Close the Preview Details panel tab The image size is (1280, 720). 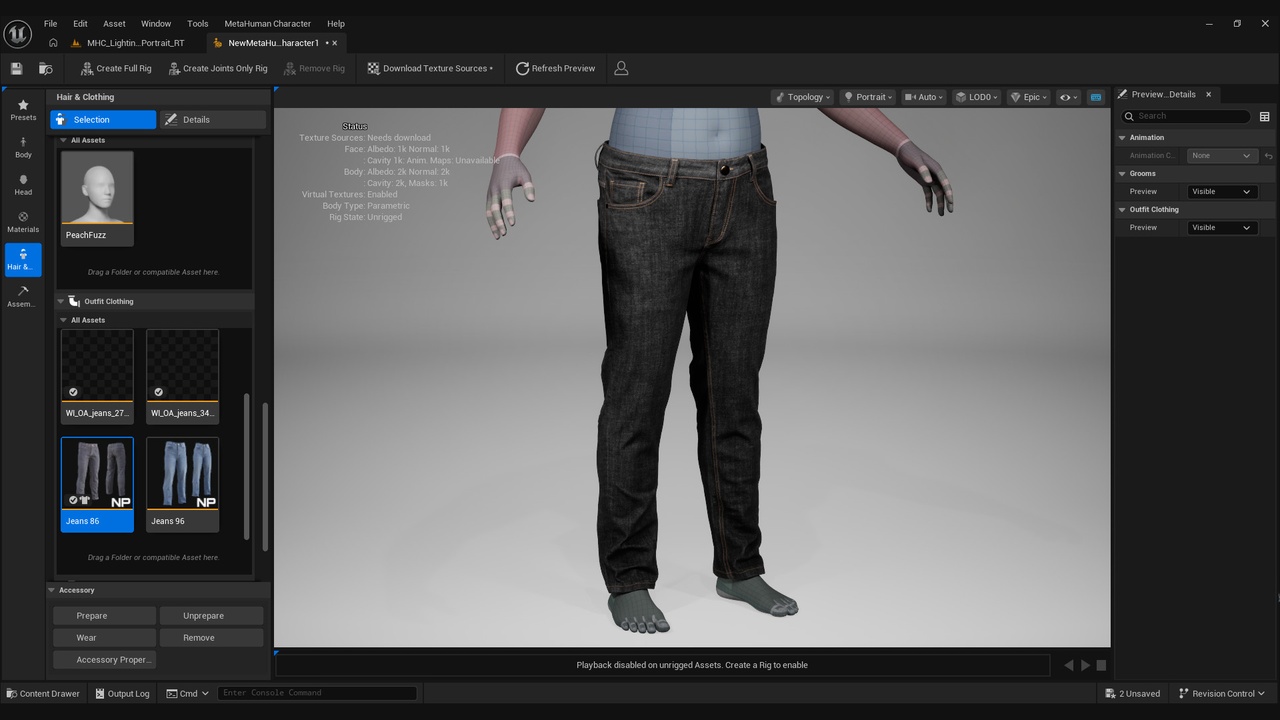click(1208, 94)
